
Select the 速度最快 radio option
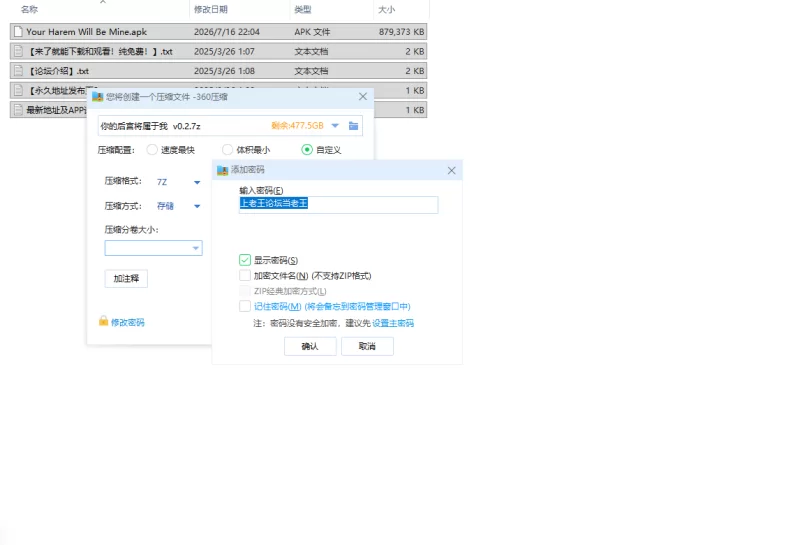coord(152,150)
